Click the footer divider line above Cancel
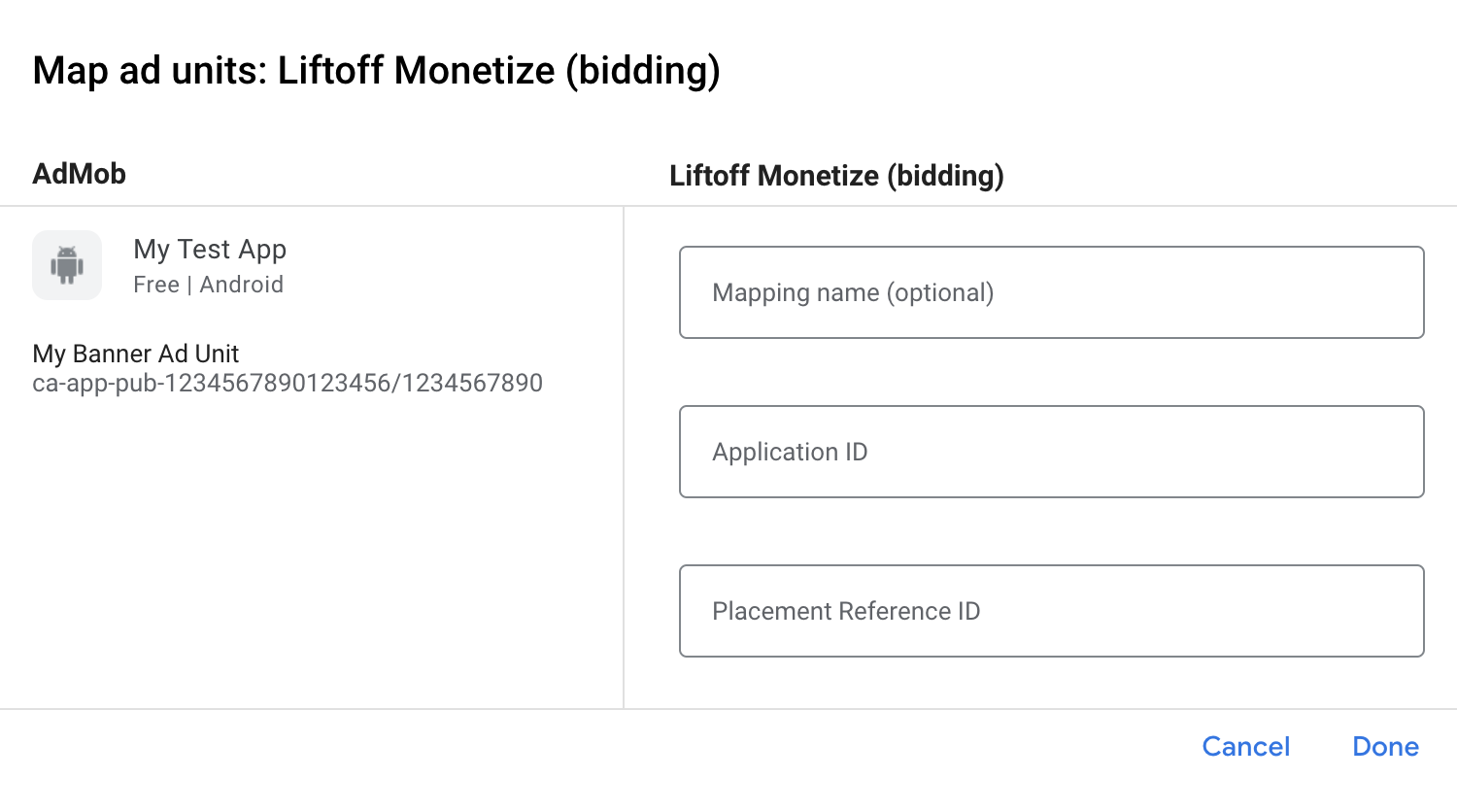 point(728,709)
